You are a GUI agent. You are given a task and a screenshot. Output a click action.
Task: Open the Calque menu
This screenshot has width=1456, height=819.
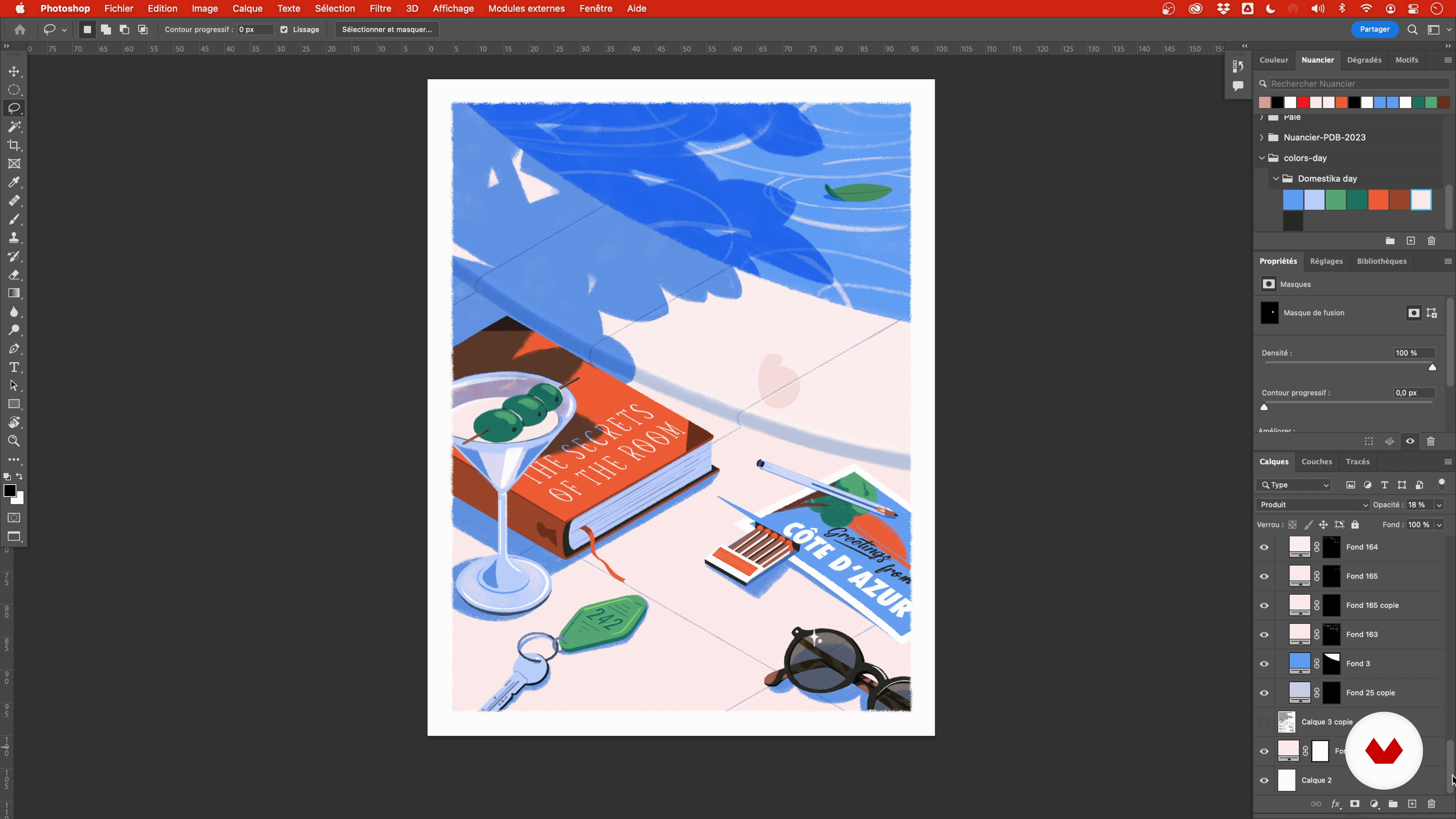(247, 8)
